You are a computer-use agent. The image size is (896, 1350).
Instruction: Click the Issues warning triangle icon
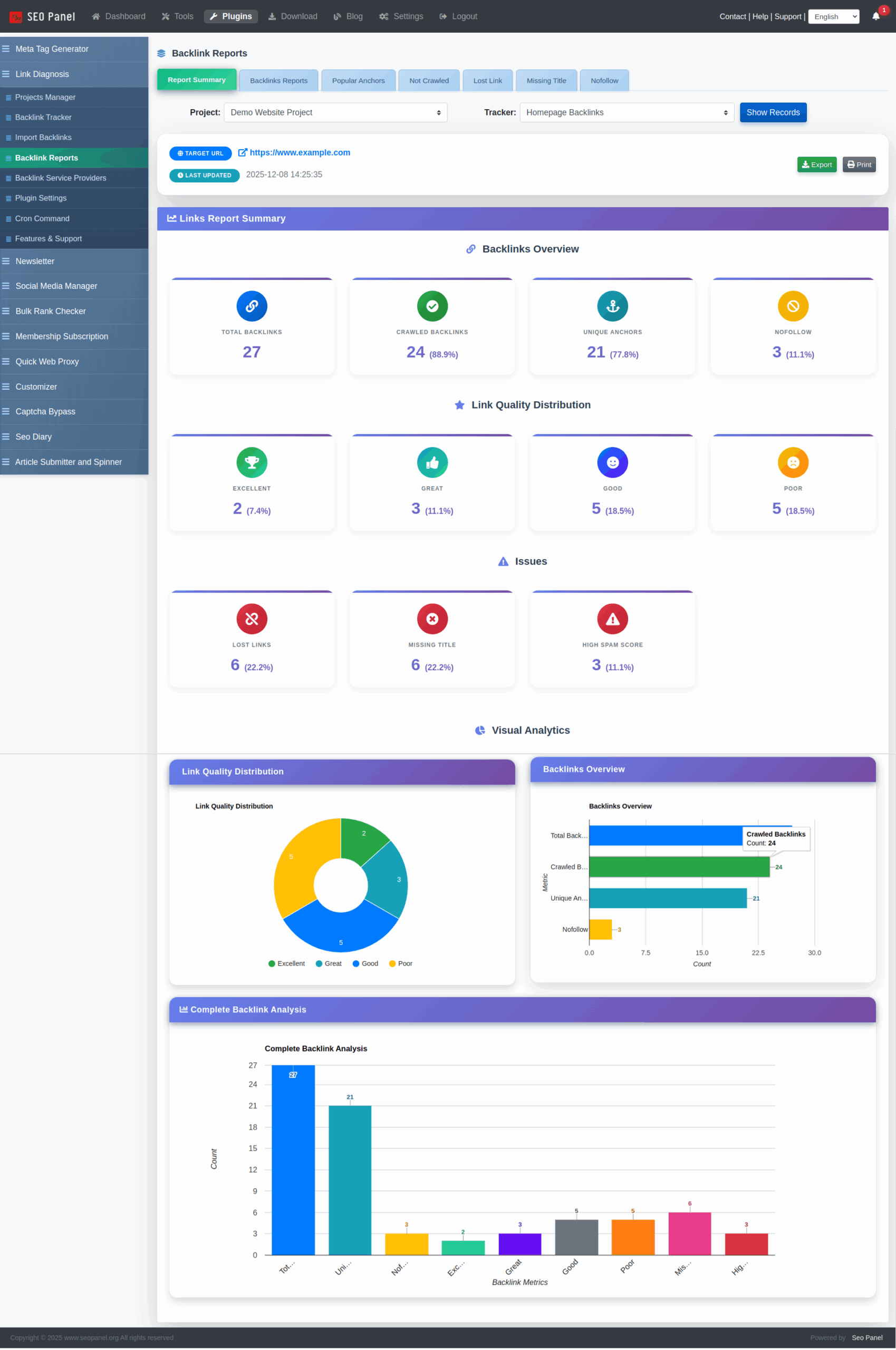(x=503, y=562)
